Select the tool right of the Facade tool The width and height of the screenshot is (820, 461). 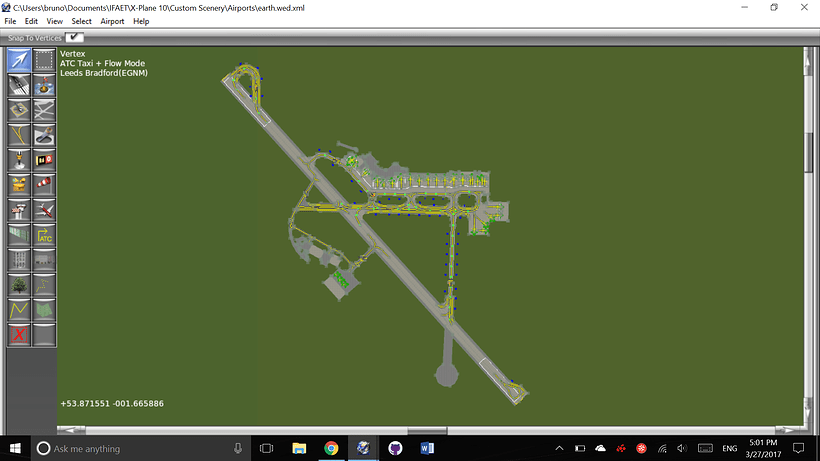tap(44, 260)
